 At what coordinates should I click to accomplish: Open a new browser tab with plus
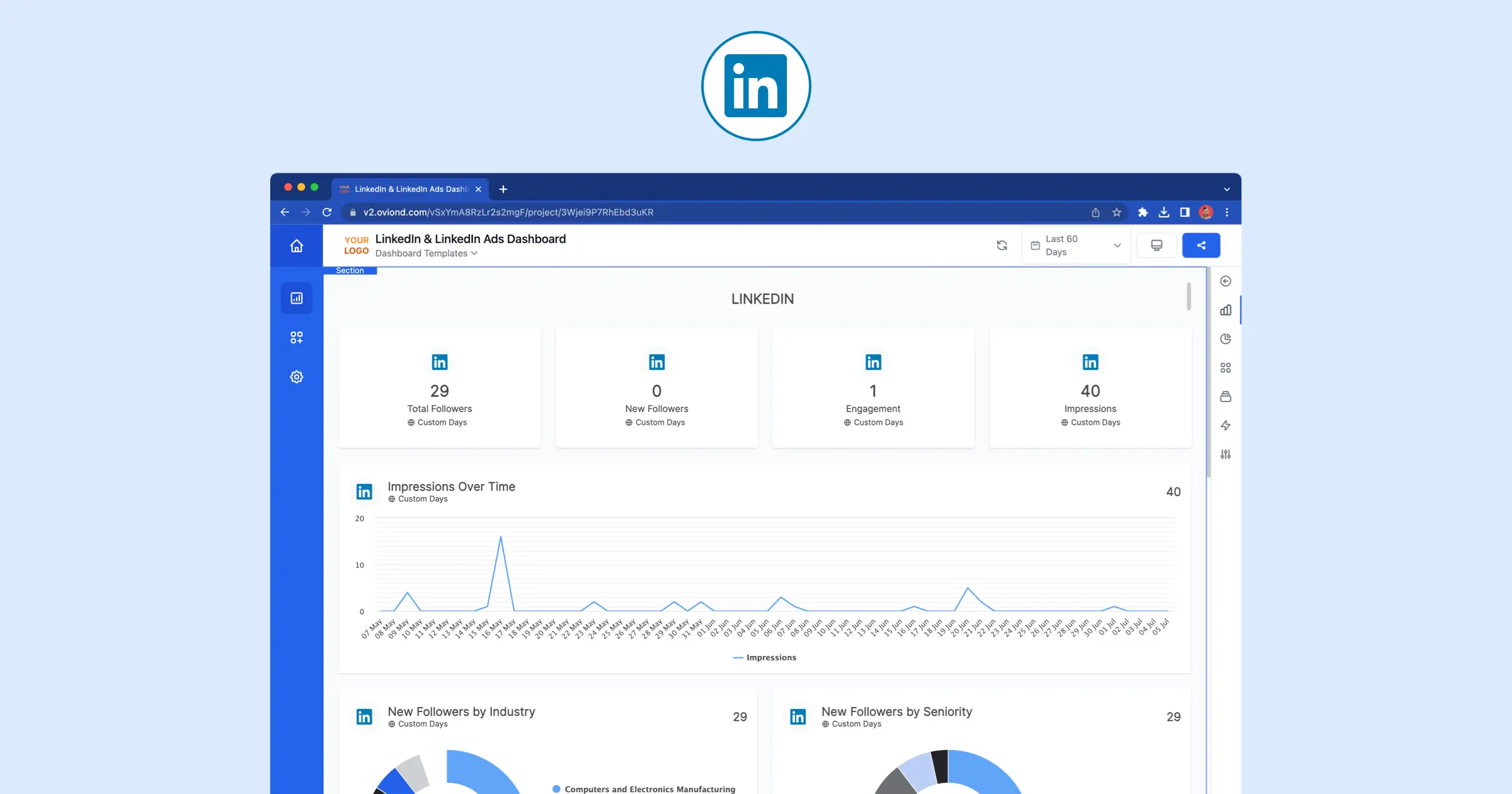[503, 189]
